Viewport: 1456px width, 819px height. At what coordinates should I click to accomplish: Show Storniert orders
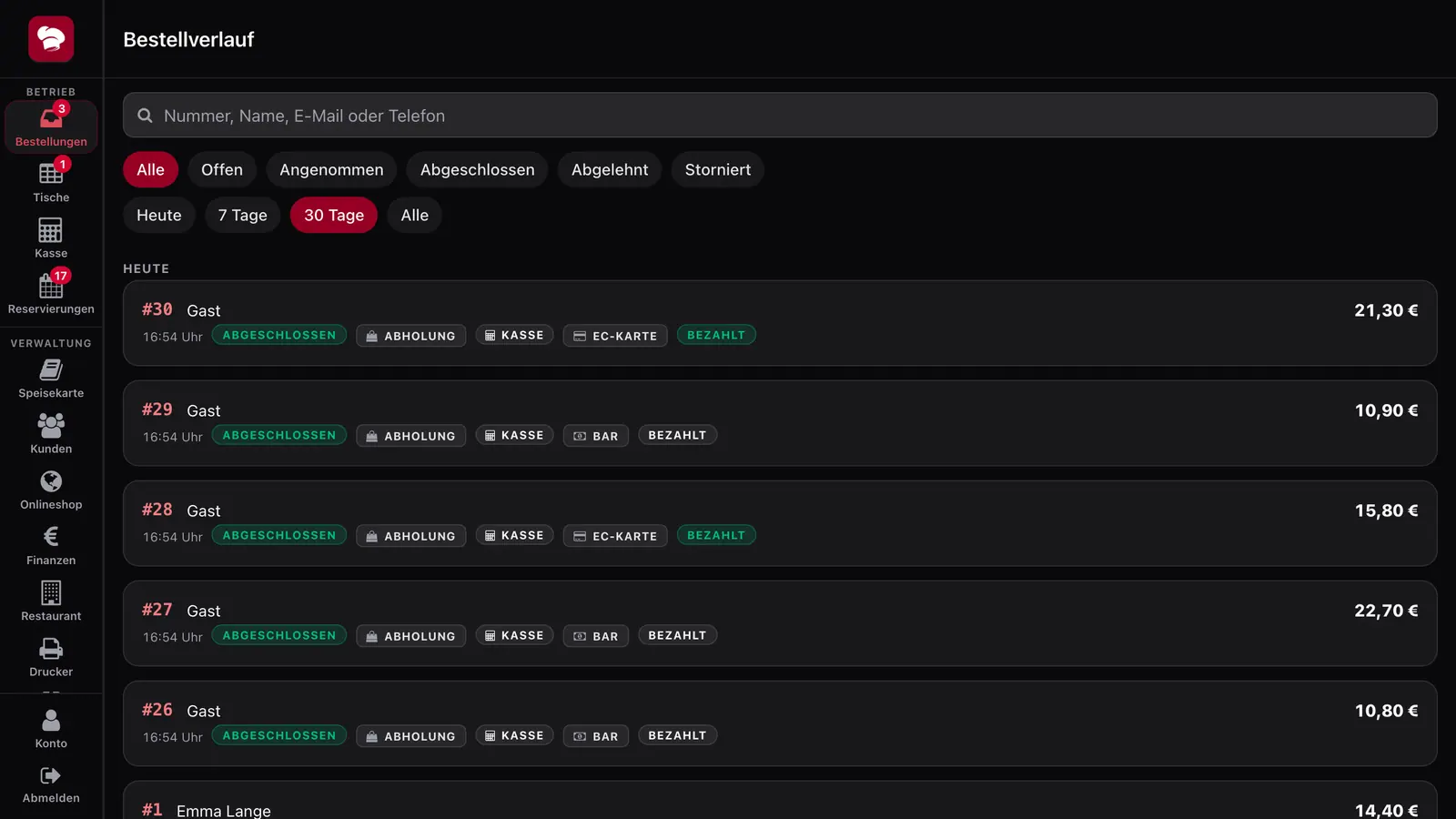718,169
